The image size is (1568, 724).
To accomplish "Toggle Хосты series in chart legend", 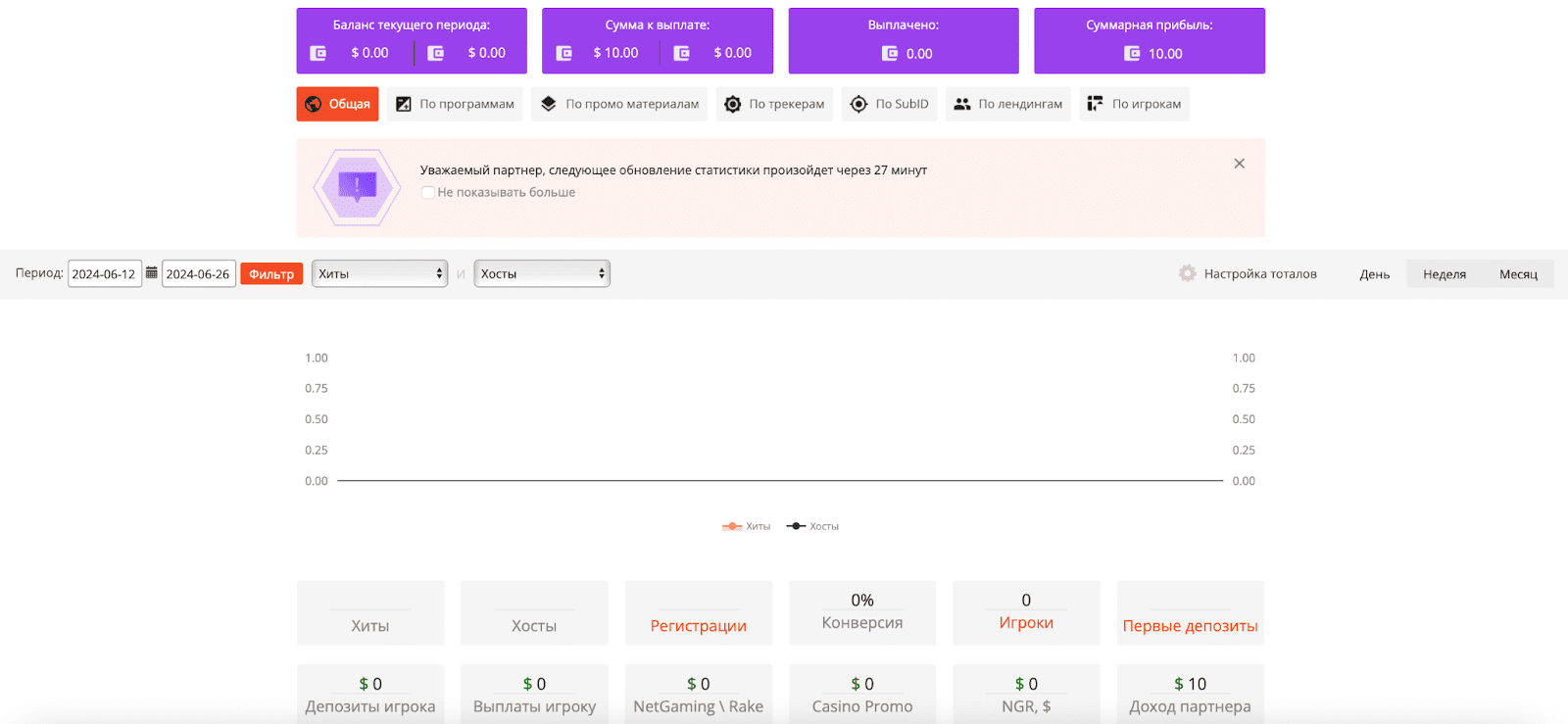I will coord(813,526).
